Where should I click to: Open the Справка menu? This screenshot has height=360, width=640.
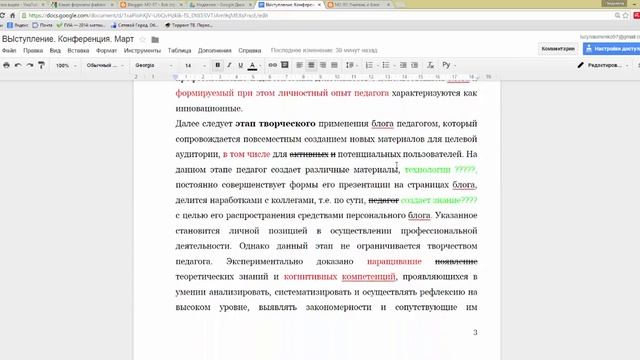coord(249,51)
